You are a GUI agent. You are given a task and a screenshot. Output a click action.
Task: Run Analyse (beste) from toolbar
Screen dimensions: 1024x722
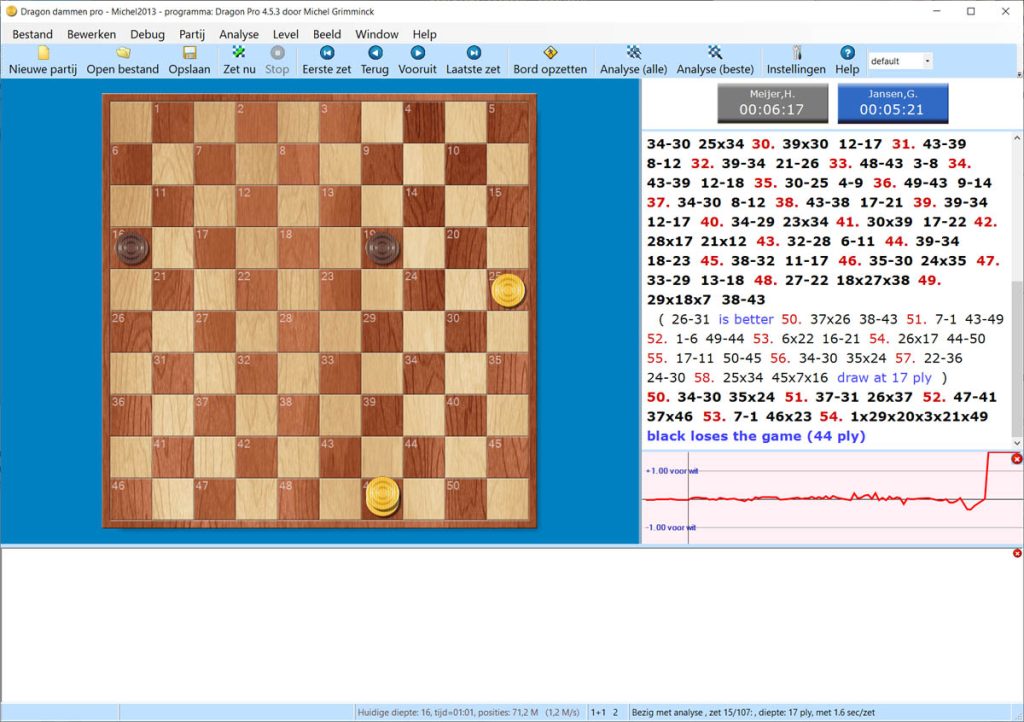point(715,60)
